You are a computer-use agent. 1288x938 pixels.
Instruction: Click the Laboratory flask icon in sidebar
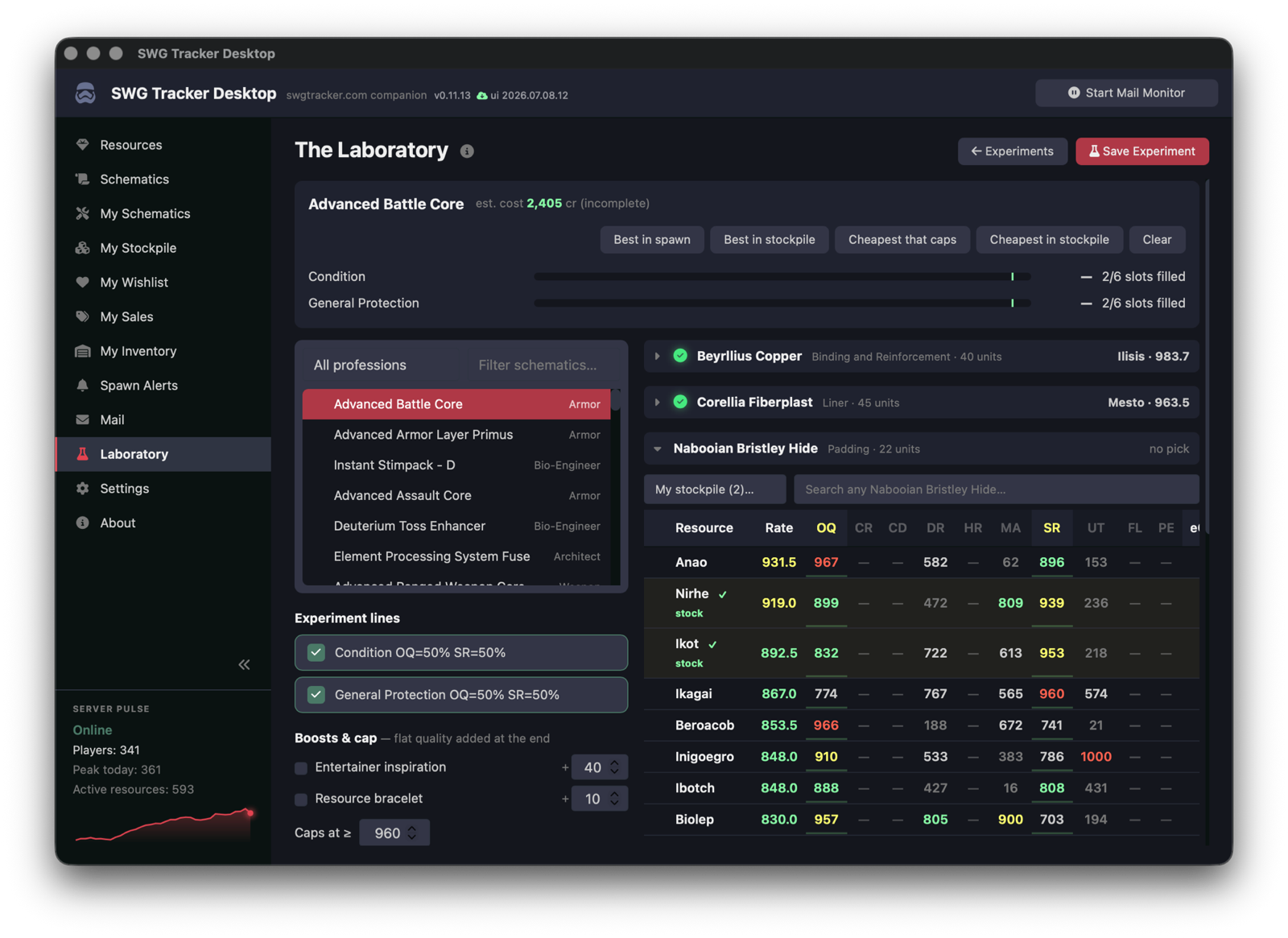(82, 454)
